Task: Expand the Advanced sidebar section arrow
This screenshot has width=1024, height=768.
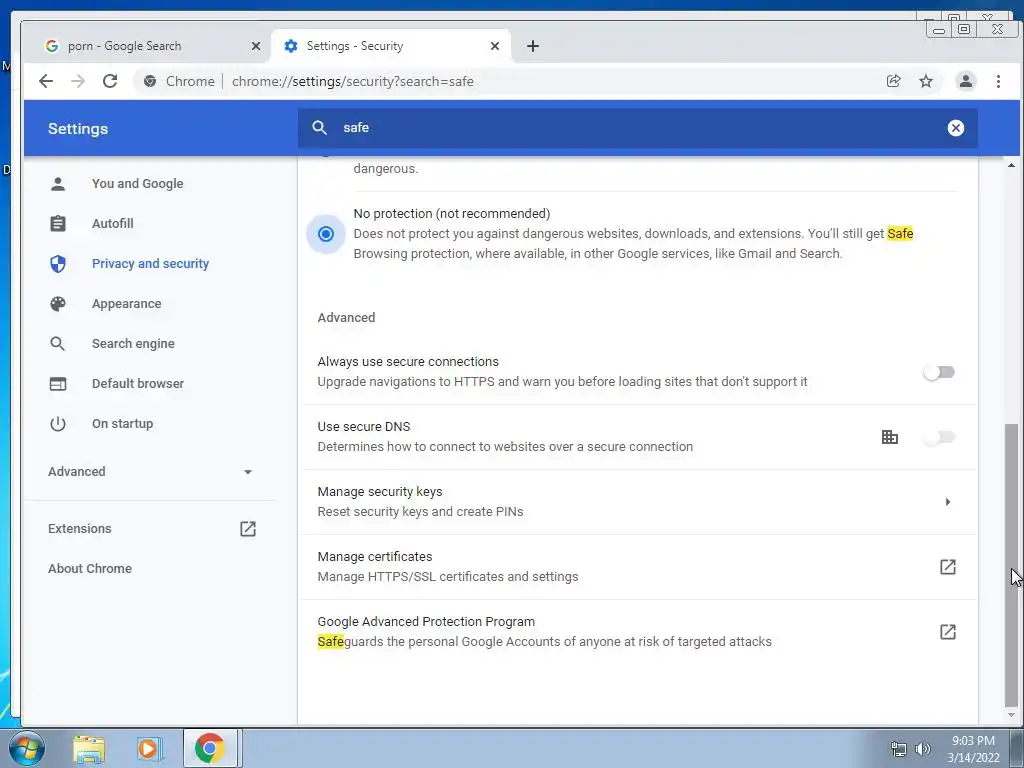Action: tap(248, 472)
